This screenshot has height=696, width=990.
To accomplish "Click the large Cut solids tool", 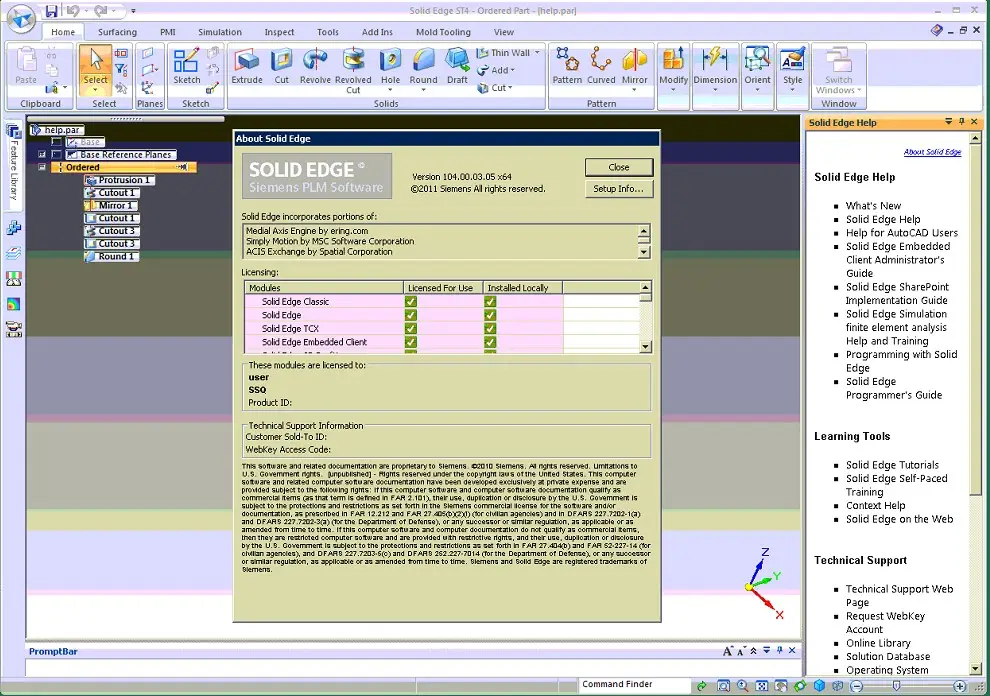I will (x=282, y=66).
